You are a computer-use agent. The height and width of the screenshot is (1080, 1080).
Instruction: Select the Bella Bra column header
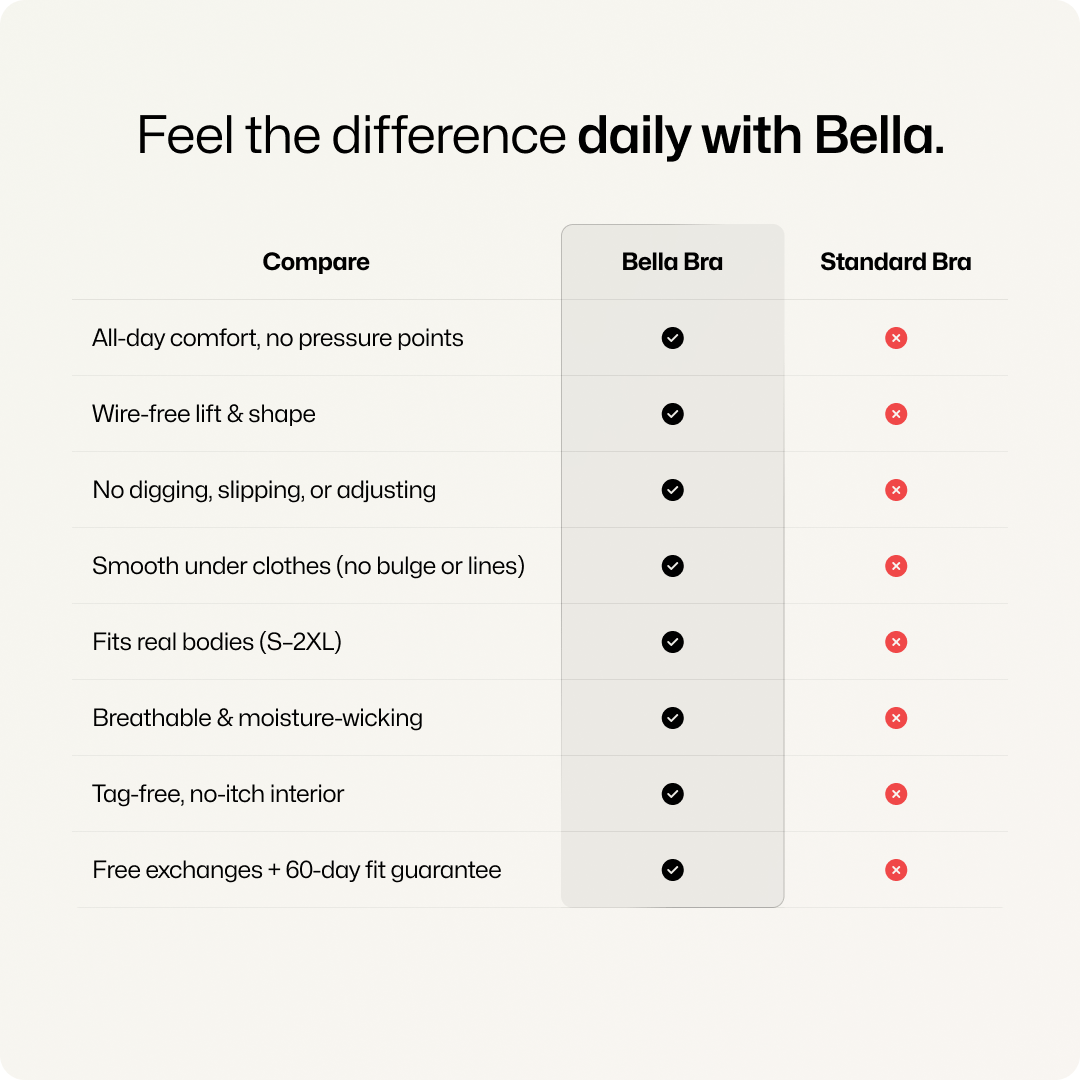tap(672, 262)
